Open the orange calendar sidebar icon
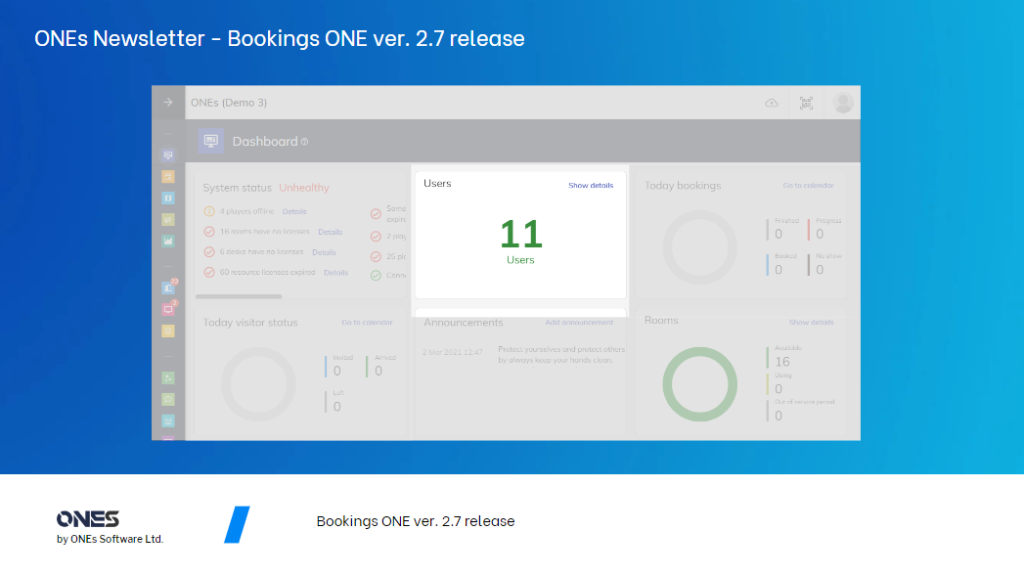 [x=168, y=176]
